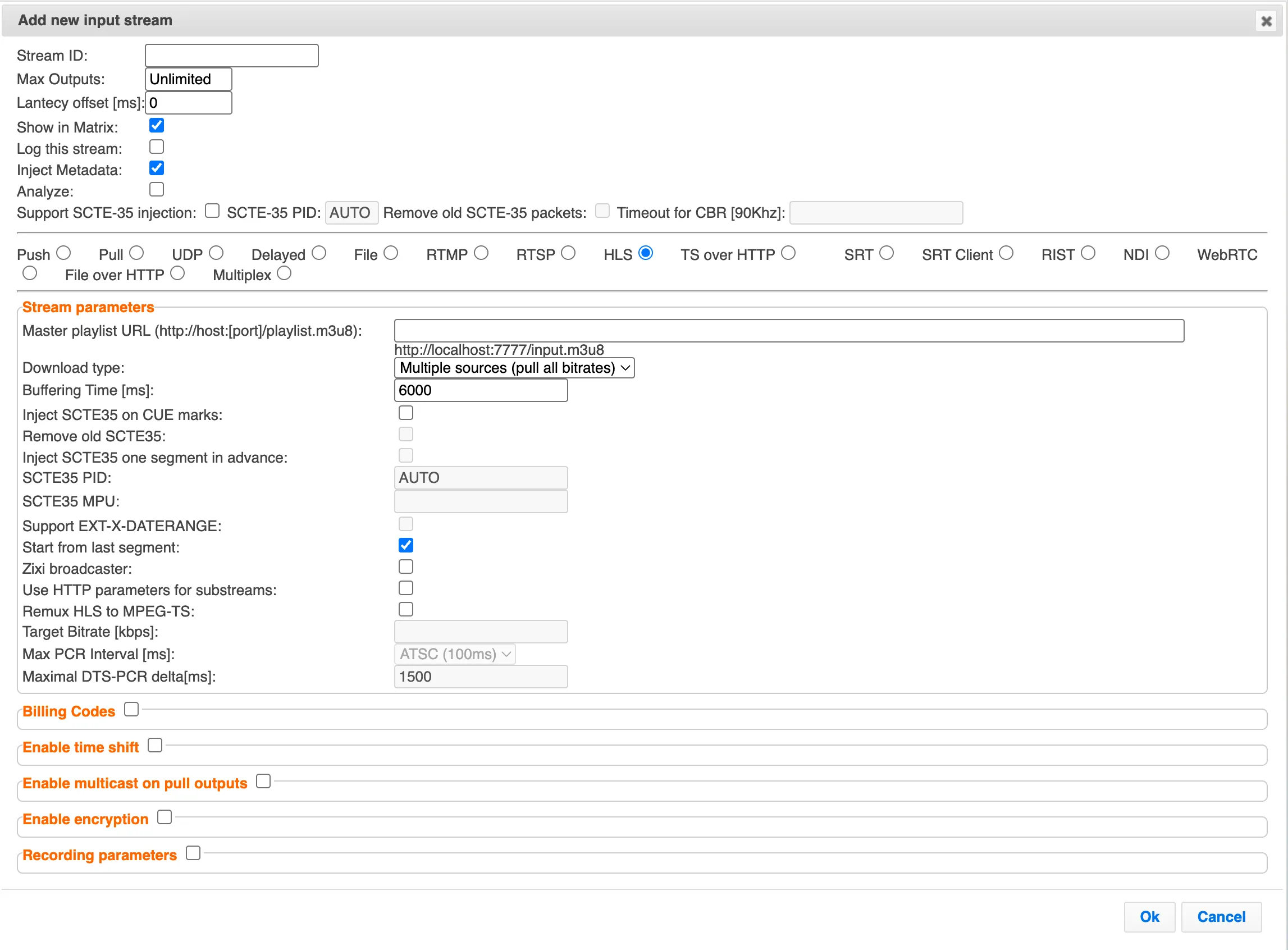Screen dimensions: 1288x950
Task: Select the RTMP stream type
Action: pos(481,253)
